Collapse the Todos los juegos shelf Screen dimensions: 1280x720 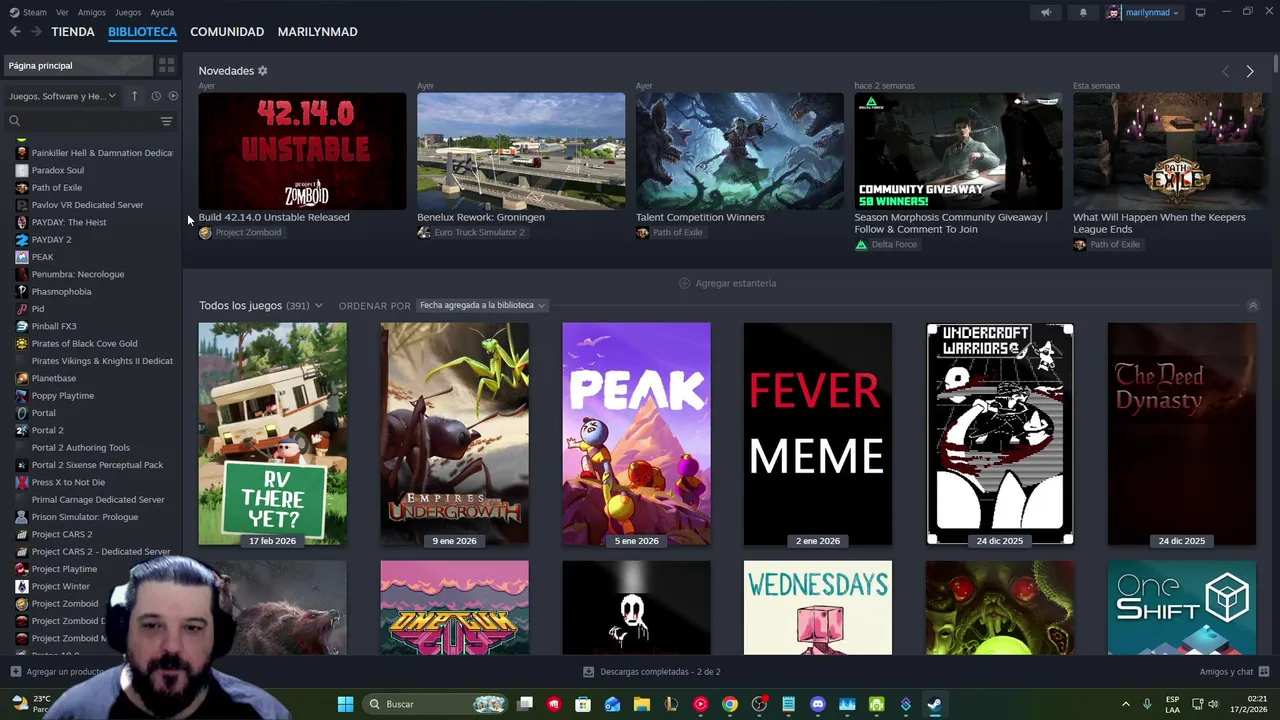pos(1253,305)
